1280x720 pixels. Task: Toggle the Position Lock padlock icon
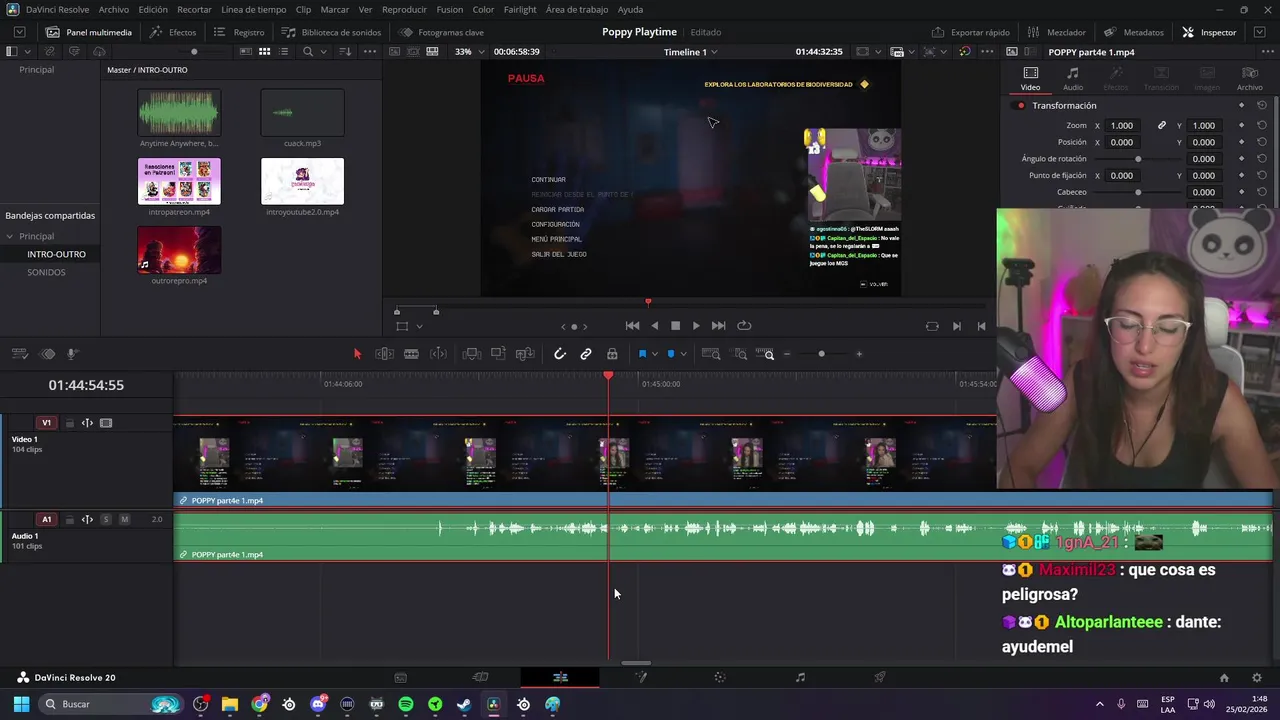point(612,354)
